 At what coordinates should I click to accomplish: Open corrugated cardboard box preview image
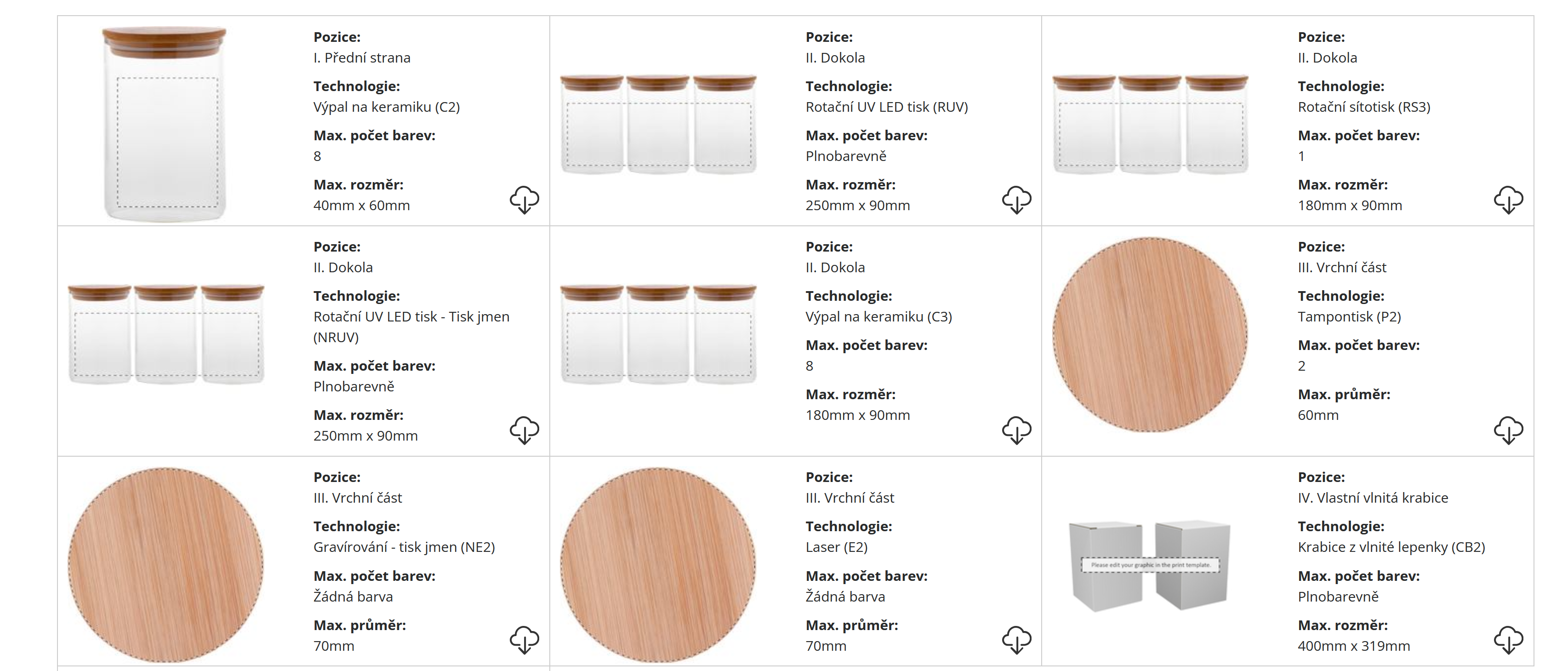click(x=1150, y=565)
